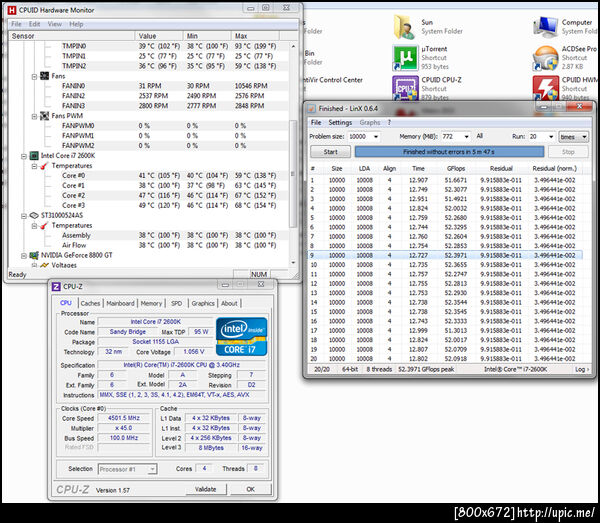Select LinX result row 1 with 51.6671 GFlops
The image size is (600, 523).
(446, 180)
